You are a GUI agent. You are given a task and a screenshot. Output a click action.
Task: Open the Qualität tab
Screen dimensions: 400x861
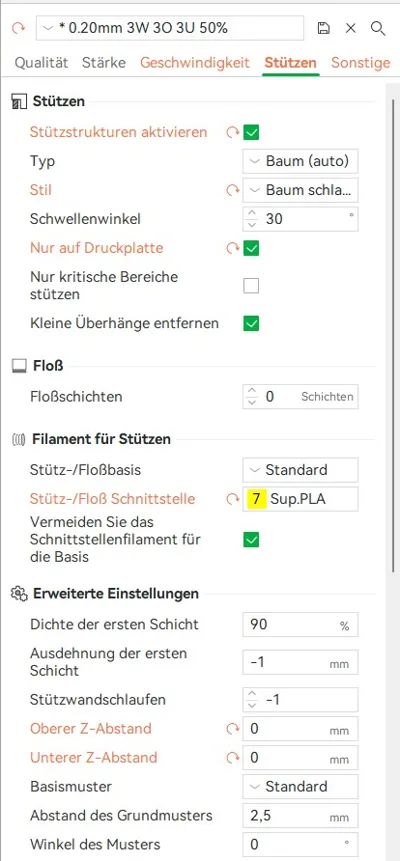point(41,63)
